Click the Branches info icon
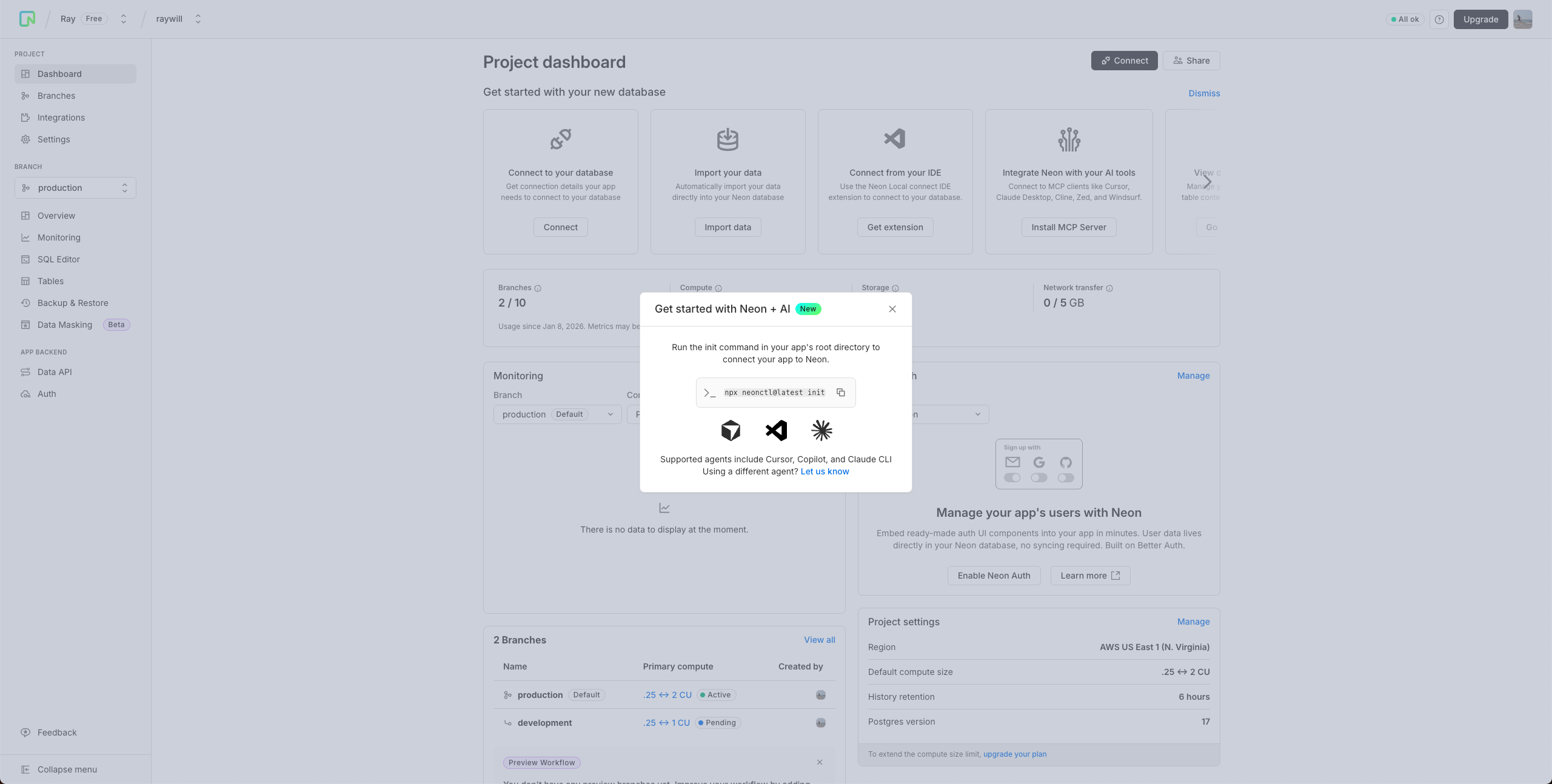The height and width of the screenshot is (784, 1552). [538, 288]
